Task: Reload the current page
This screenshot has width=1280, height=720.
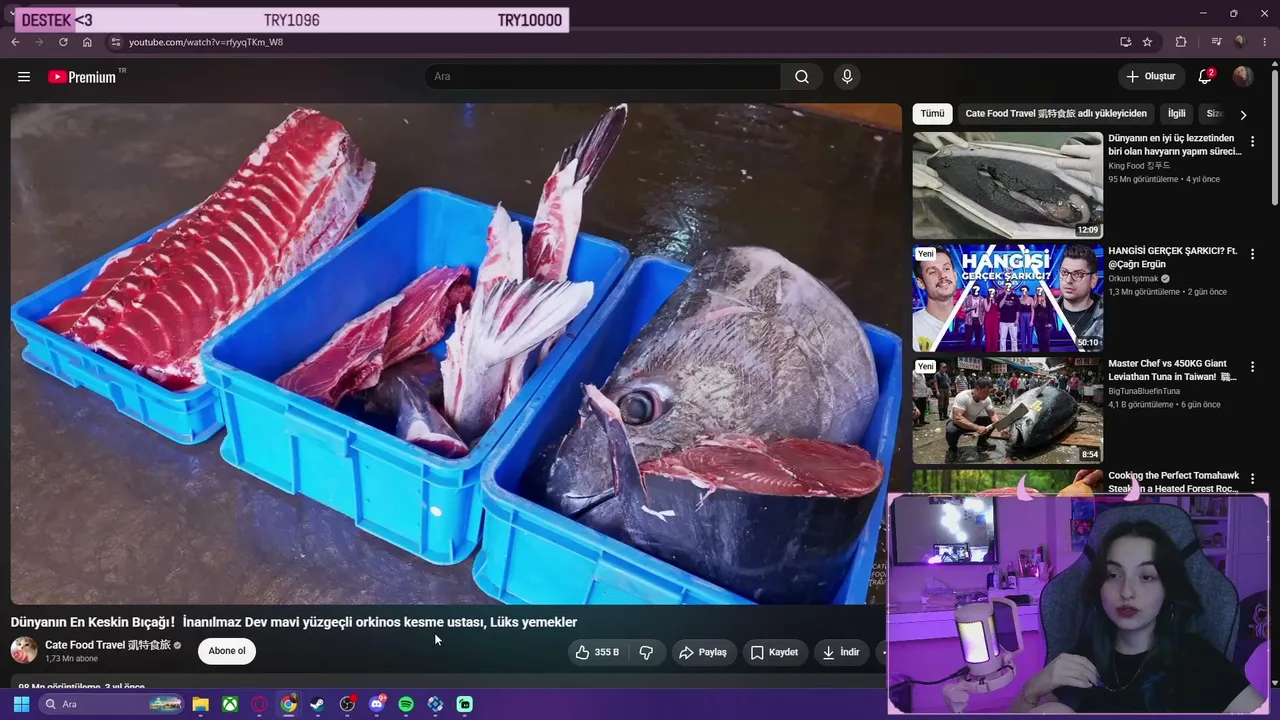Action: tap(63, 42)
